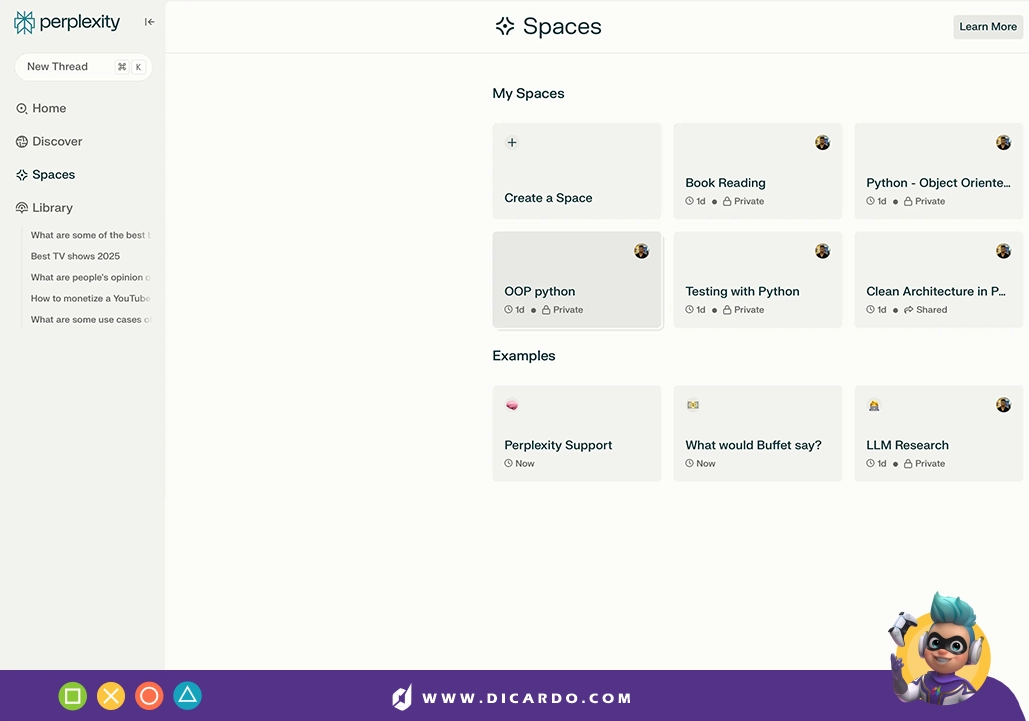The height and width of the screenshot is (721, 1029).
Task: Click the blue triangle button in banner
Action: point(188,696)
